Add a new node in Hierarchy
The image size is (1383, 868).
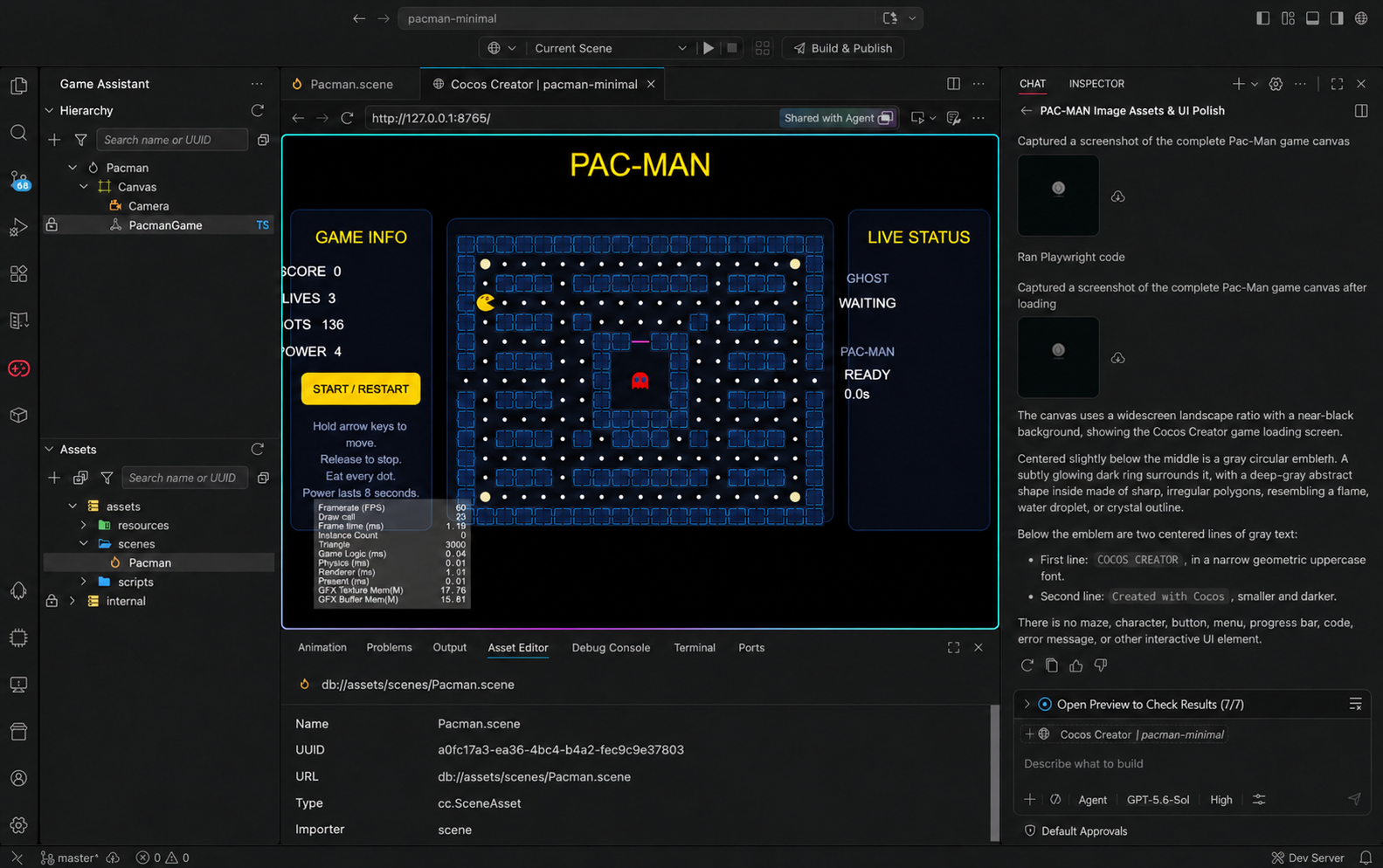(x=54, y=140)
